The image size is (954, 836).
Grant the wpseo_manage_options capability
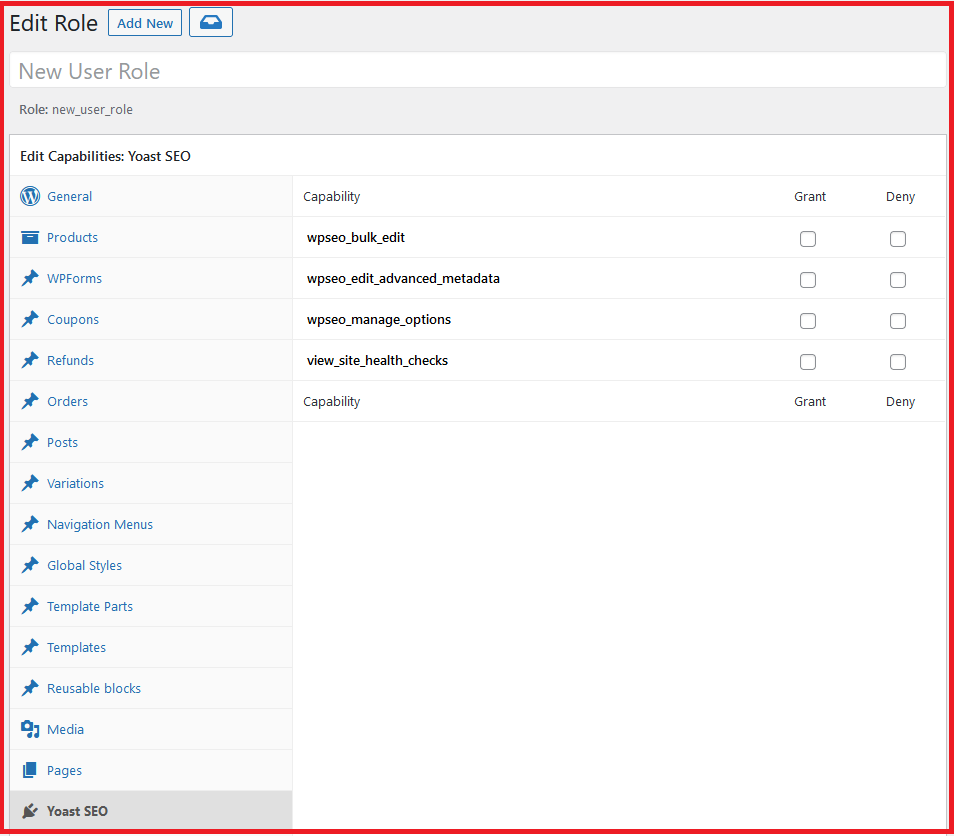(x=808, y=321)
